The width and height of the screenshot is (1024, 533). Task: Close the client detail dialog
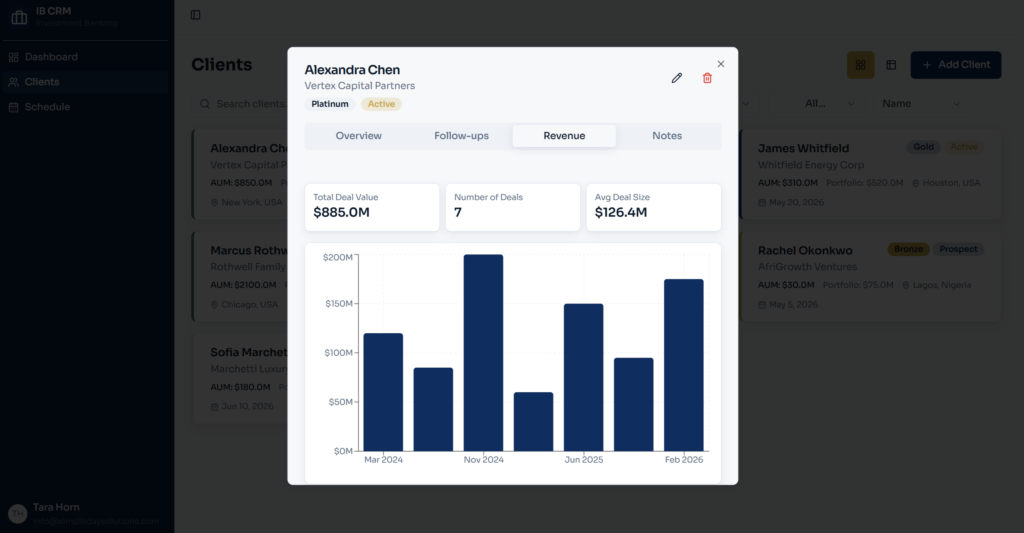[x=721, y=64]
